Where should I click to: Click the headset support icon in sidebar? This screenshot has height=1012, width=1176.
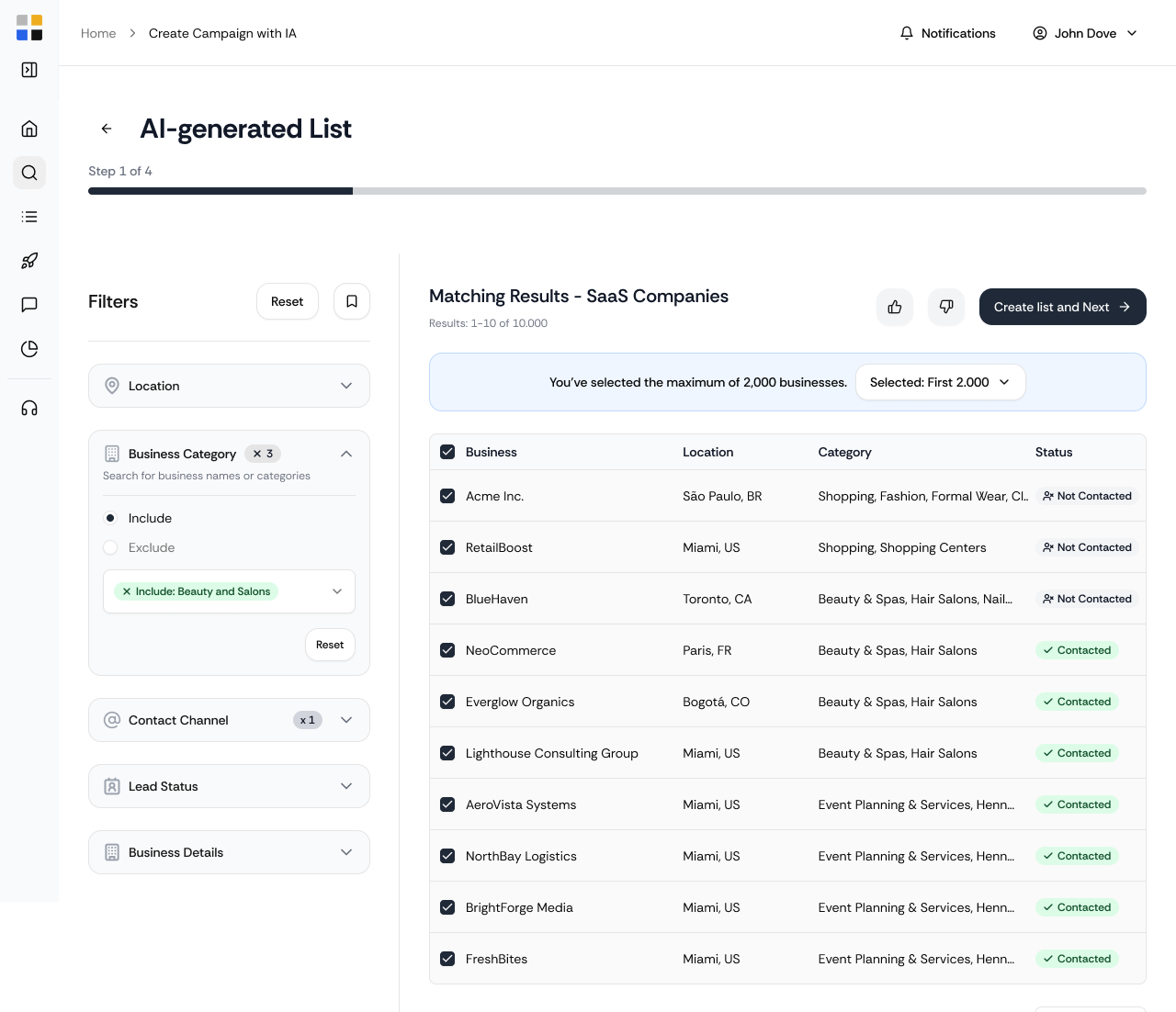(x=29, y=408)
